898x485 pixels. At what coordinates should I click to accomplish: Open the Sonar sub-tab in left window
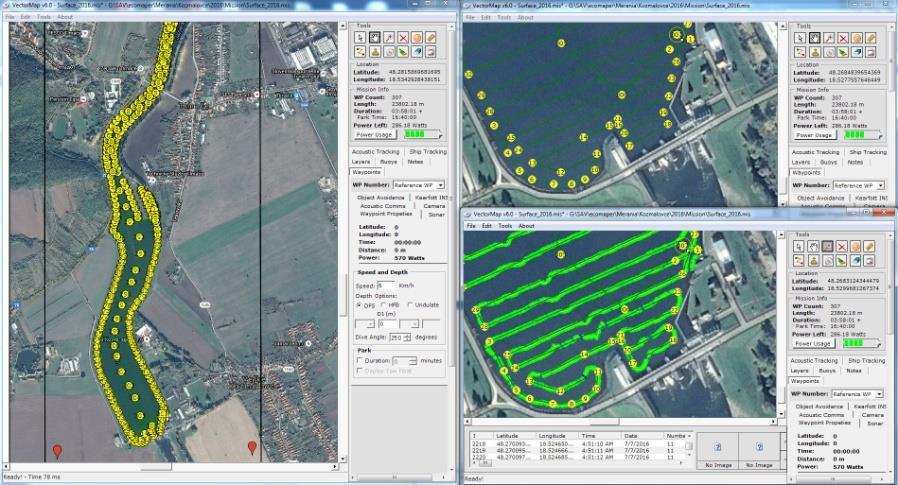tap(437, 214)
